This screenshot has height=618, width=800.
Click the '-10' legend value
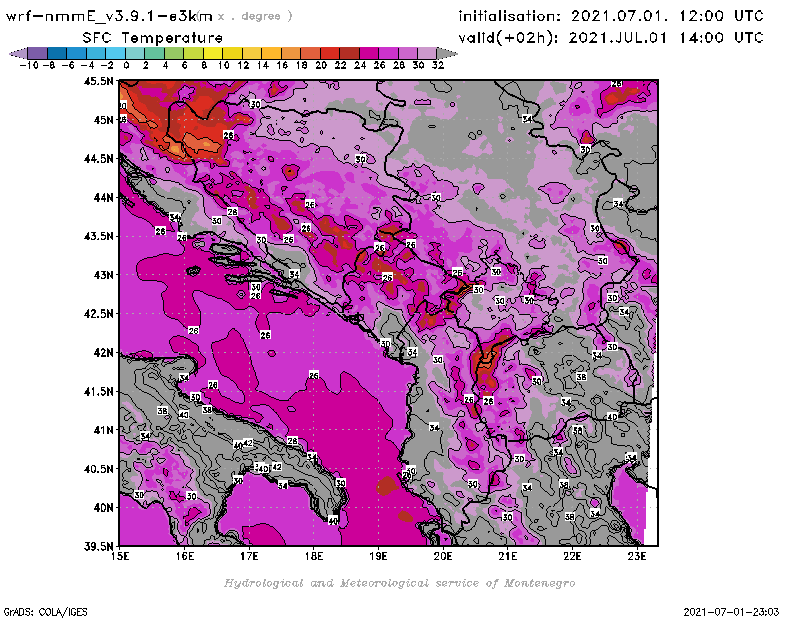[x=29, y=65]
